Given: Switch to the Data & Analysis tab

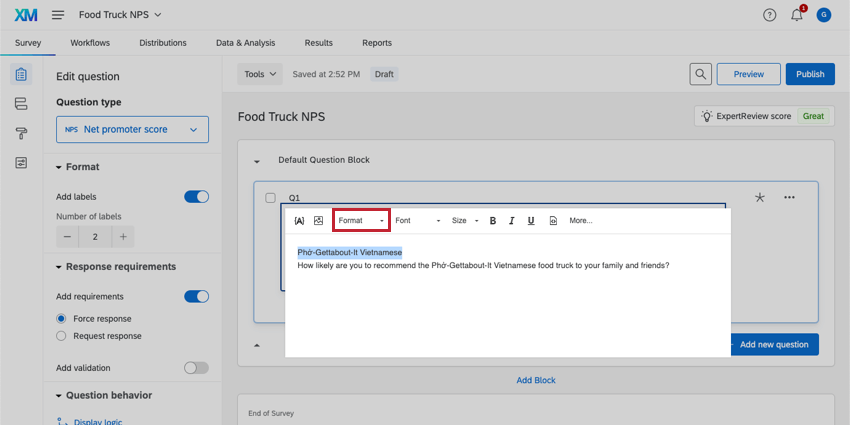Looking at the screenshot, I should pos(245,43).
